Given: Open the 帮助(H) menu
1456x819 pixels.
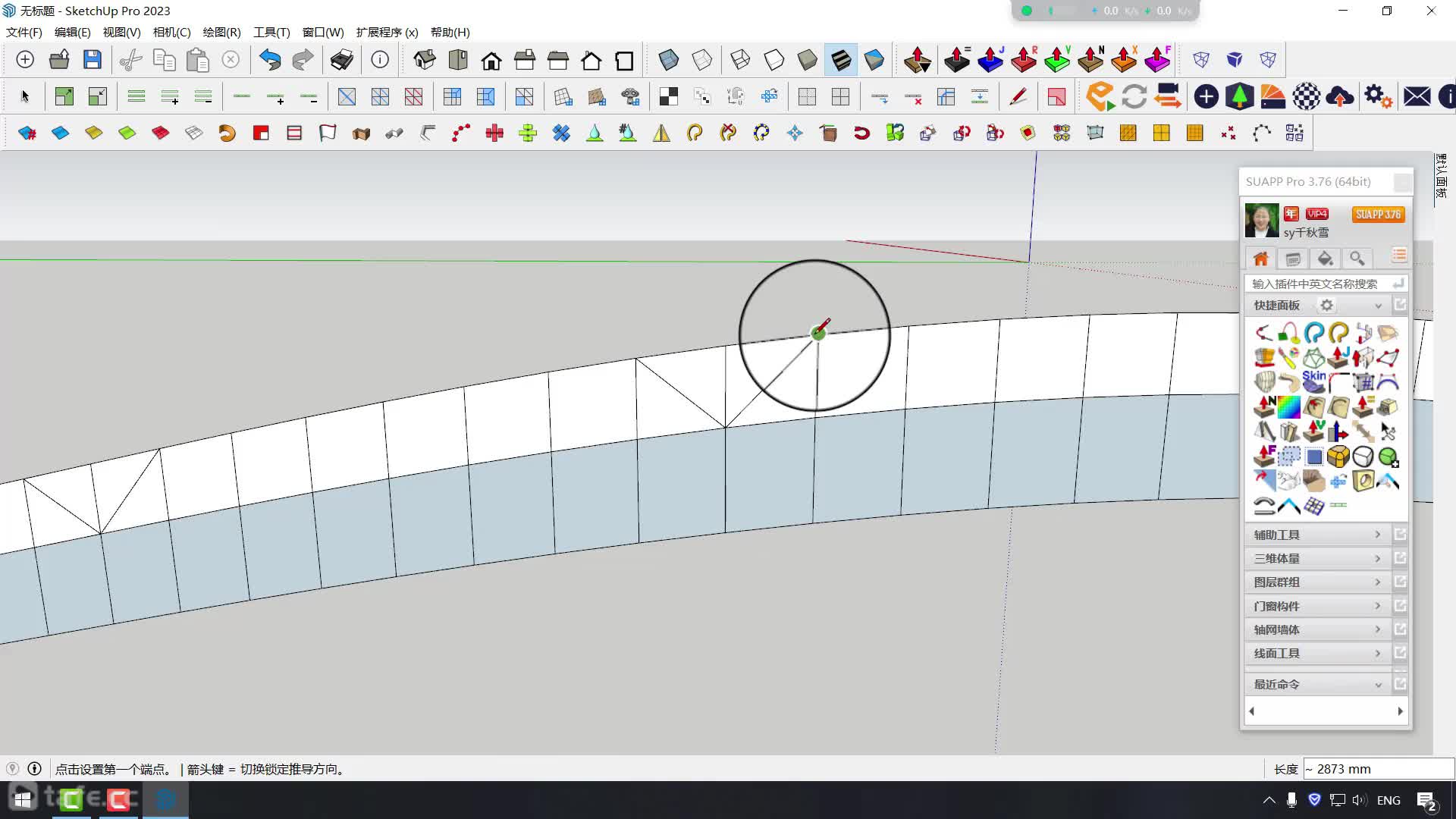Looking at the screenshot, I should click(450, 32).
